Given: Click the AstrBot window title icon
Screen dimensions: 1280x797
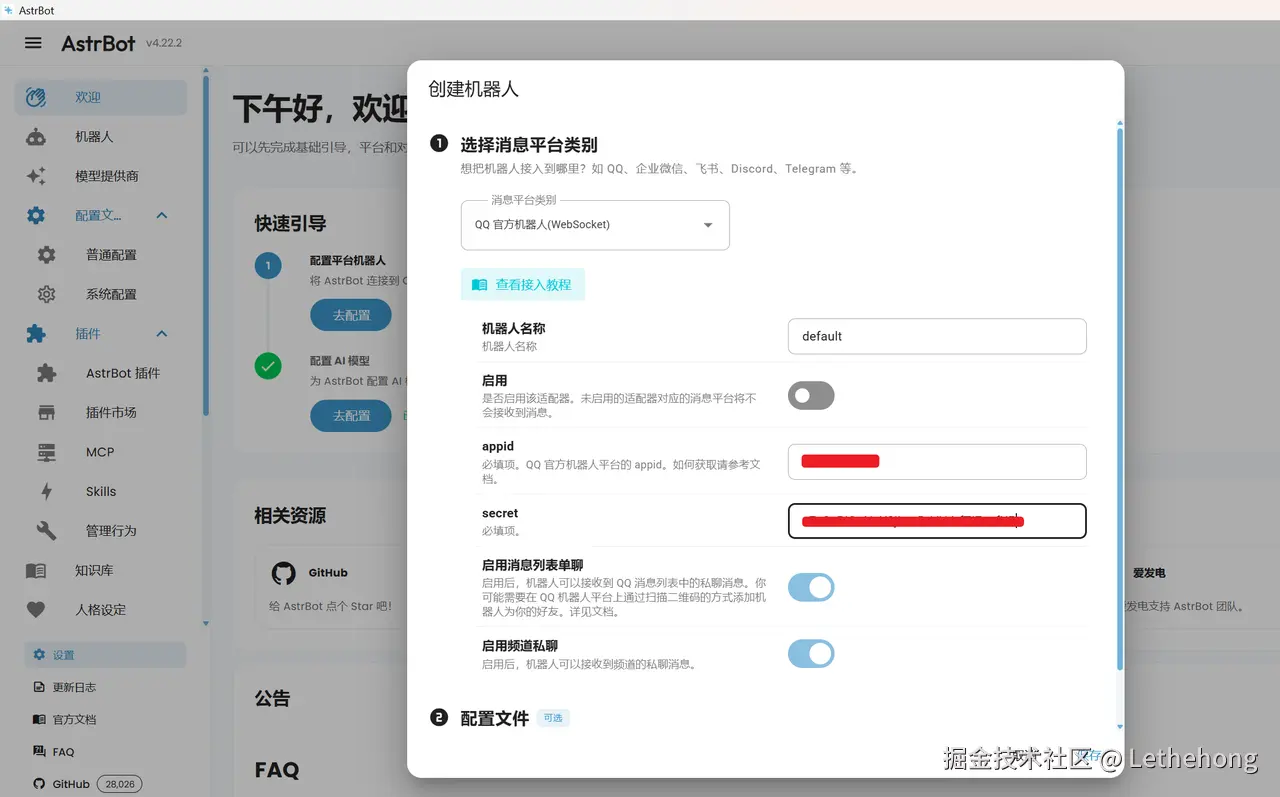Looking at the screenshot, I should [9, 10].
